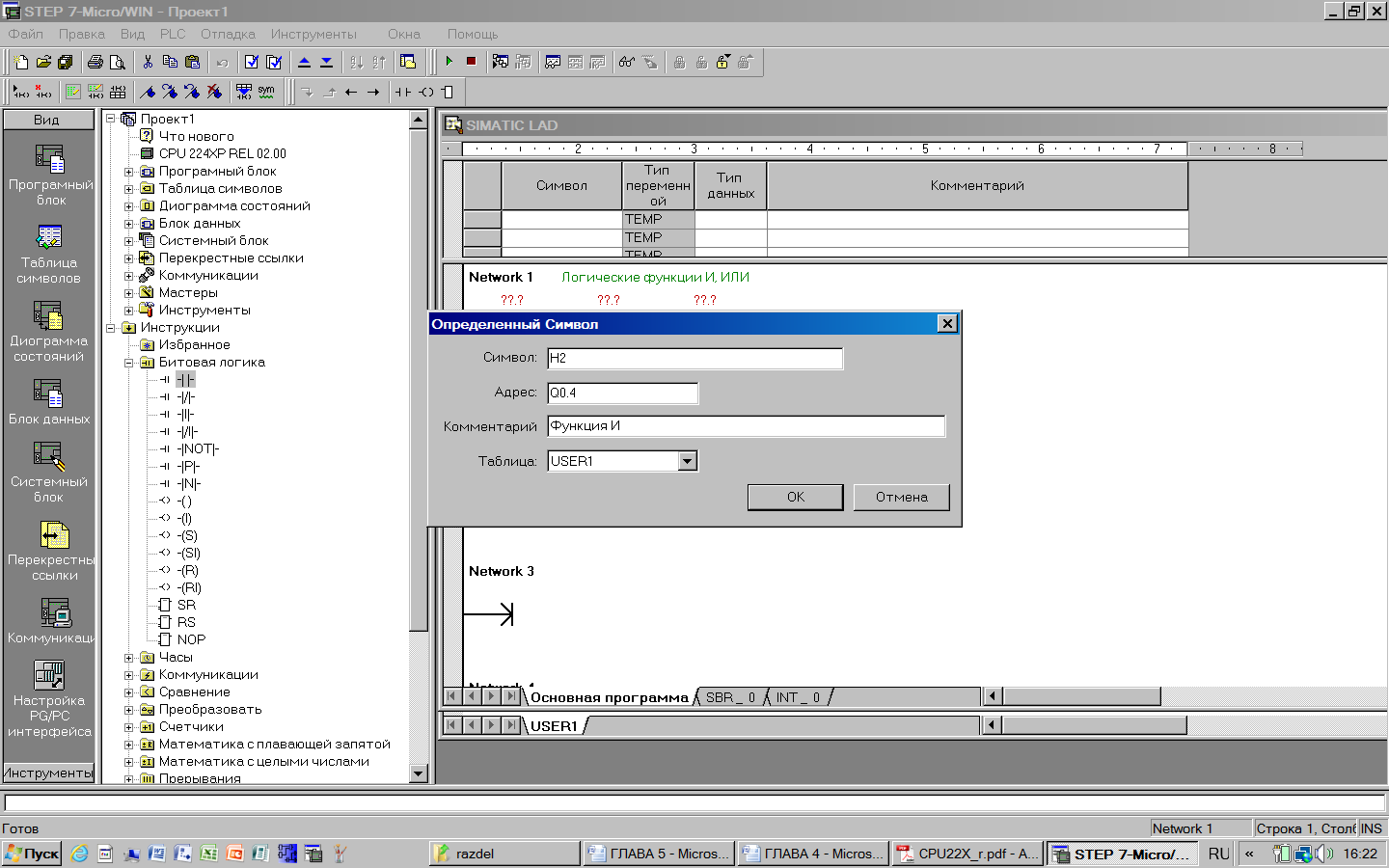Open the Отладка menu
Viewport: 1389px width, 868px height.
(229, 34)
